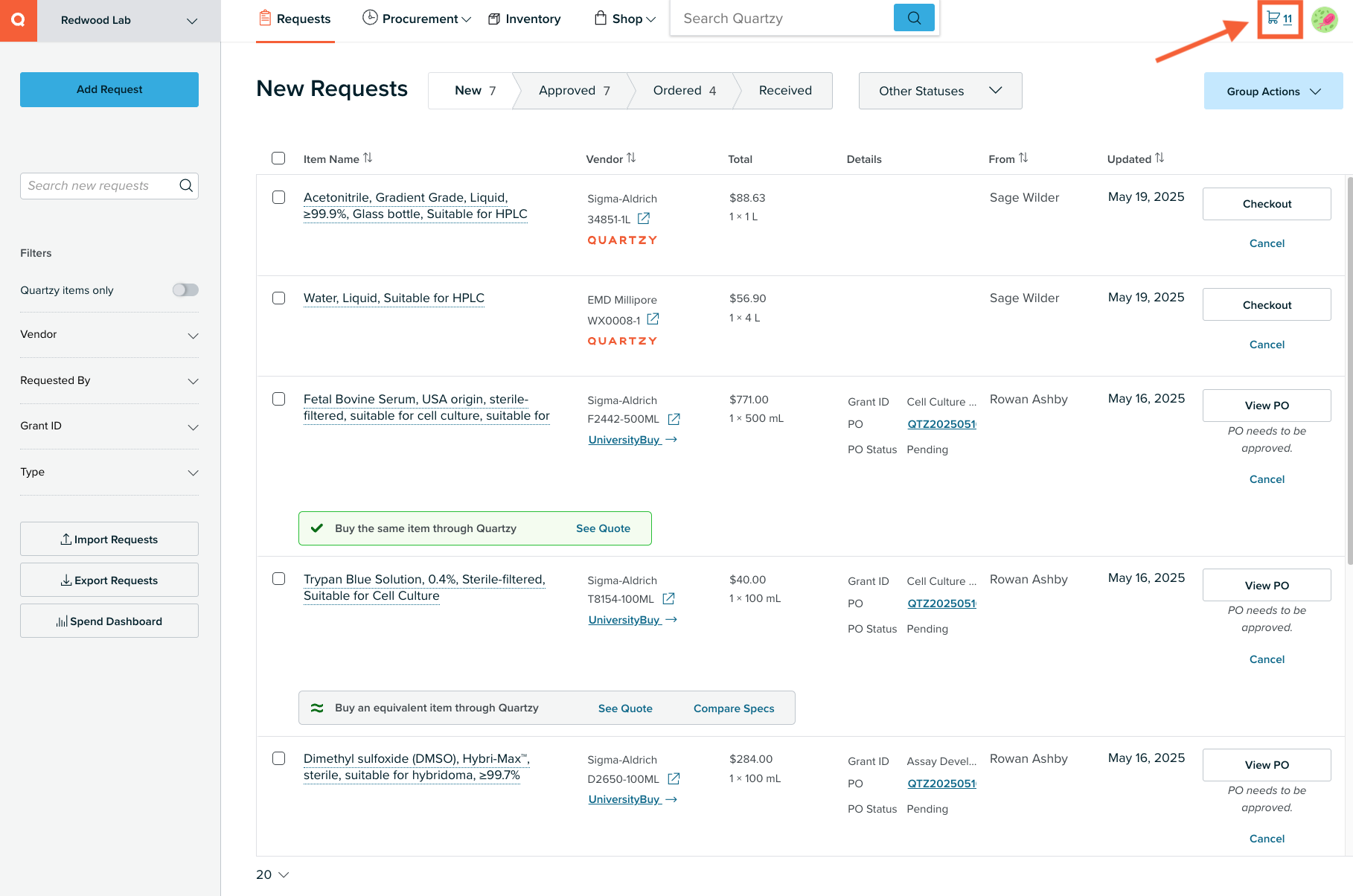Open external link icon next to 34851-1L
This screenshot has width=1353, height=896.
(644, 219)
